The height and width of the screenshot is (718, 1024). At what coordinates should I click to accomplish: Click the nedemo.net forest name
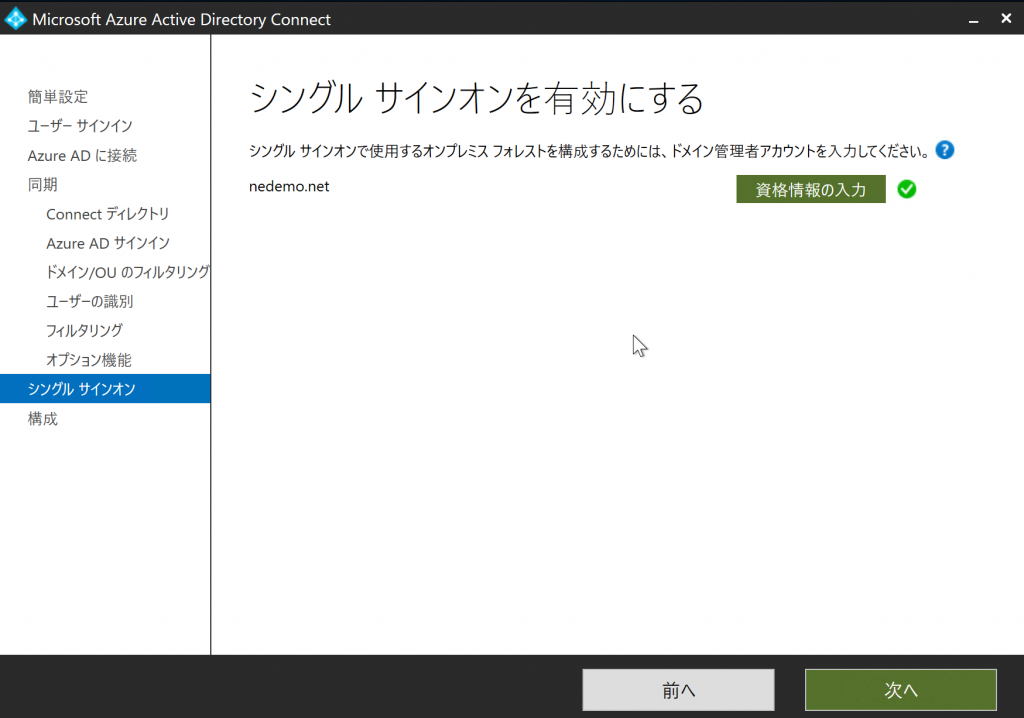coord(289,186)
